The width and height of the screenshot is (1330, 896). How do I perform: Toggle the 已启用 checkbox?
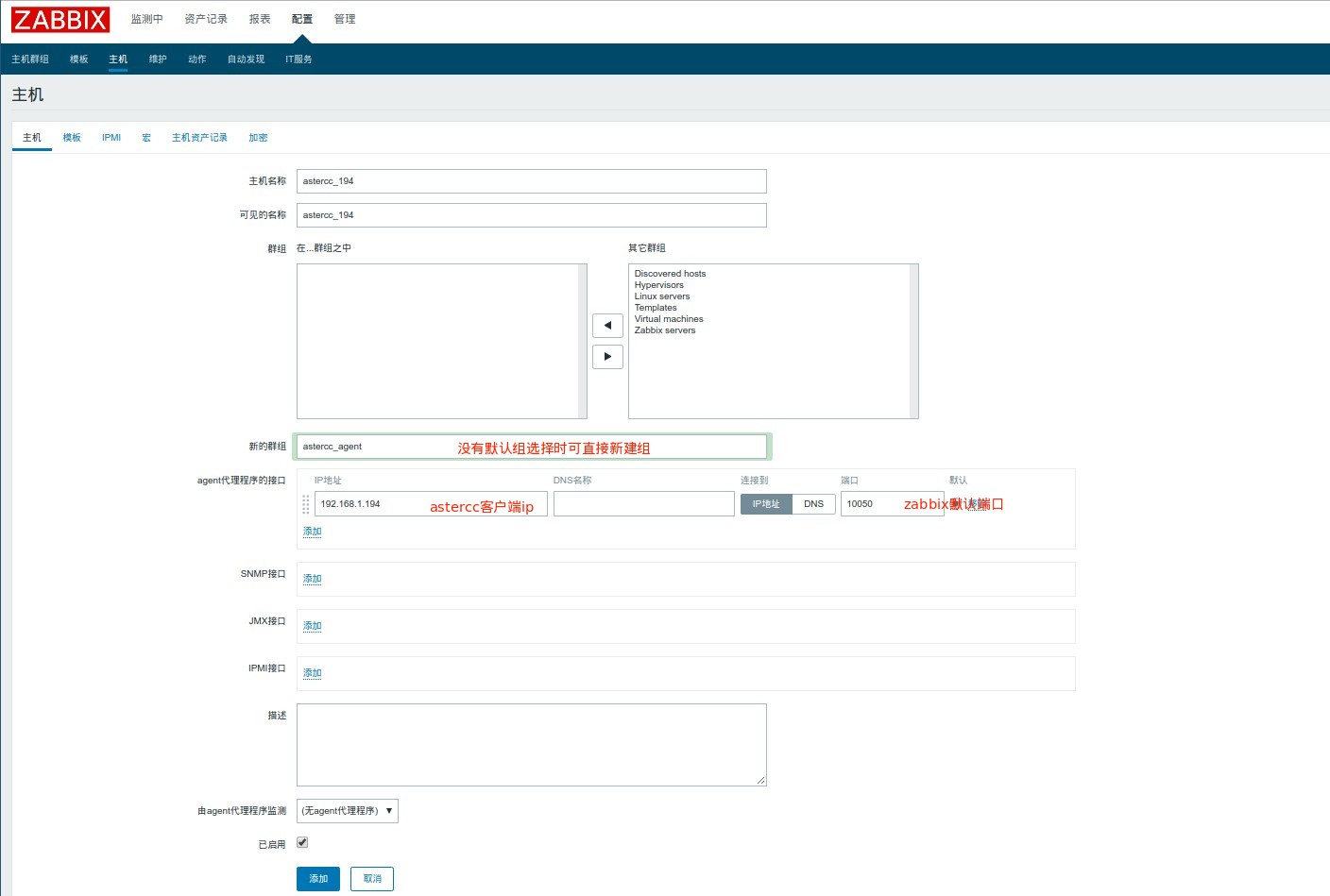tap(302, 842)
